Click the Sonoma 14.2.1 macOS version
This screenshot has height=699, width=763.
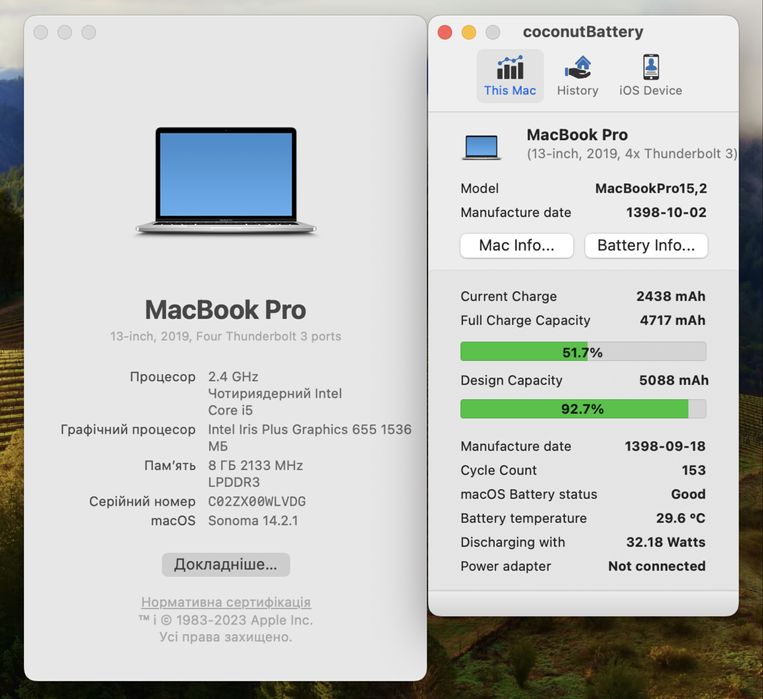click(253, 521)
